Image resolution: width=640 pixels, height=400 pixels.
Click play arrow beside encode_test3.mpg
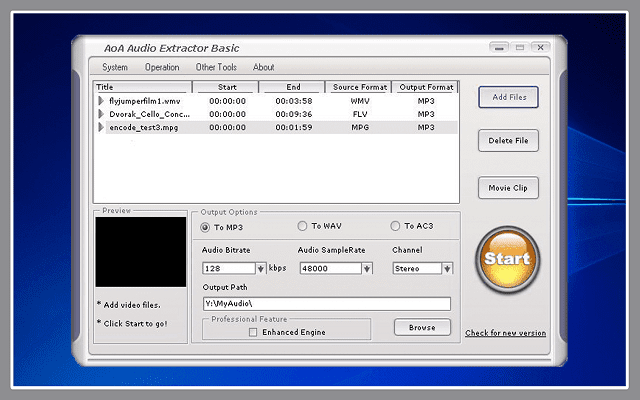pos(101,127)
